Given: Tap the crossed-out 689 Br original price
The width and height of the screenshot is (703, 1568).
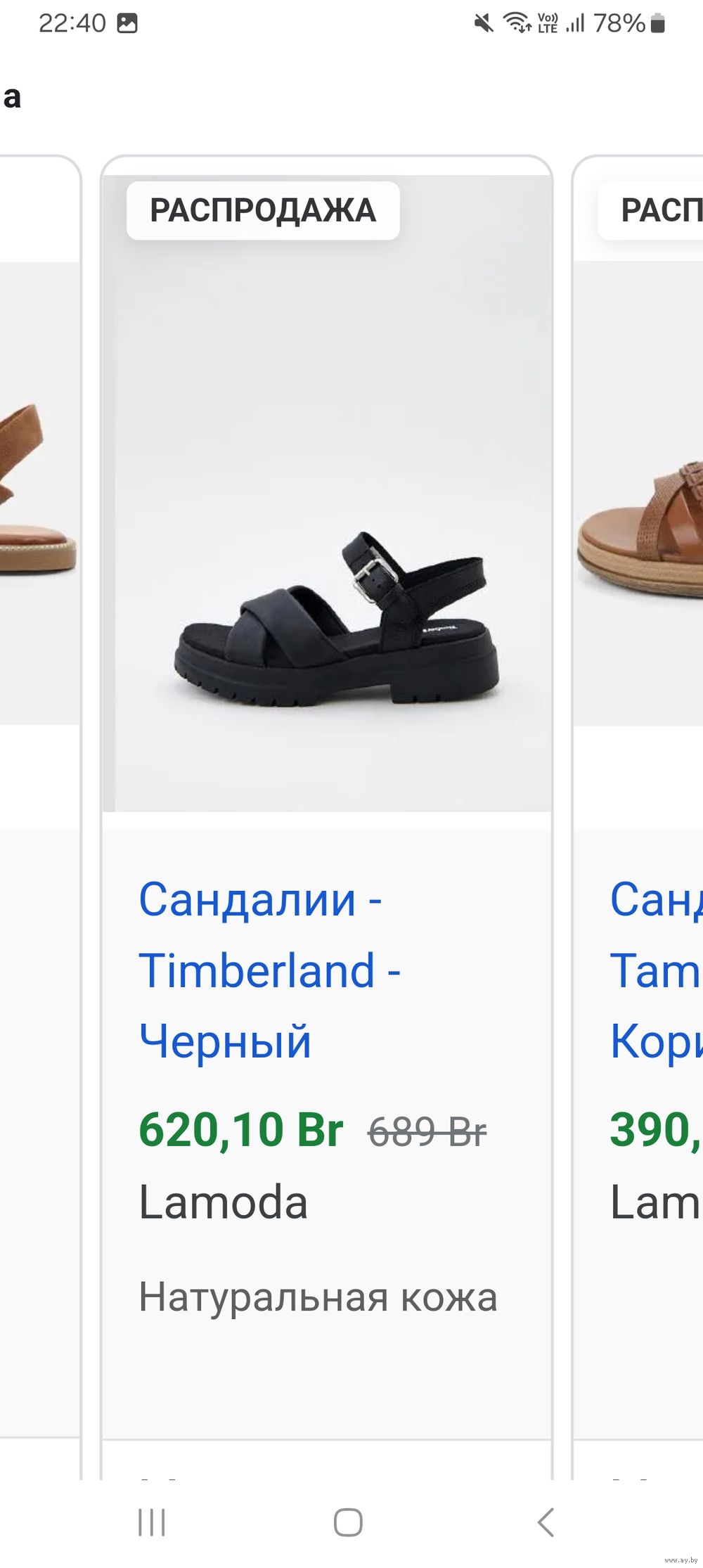Looking at the screenshot, I should tap(427, 1132).
